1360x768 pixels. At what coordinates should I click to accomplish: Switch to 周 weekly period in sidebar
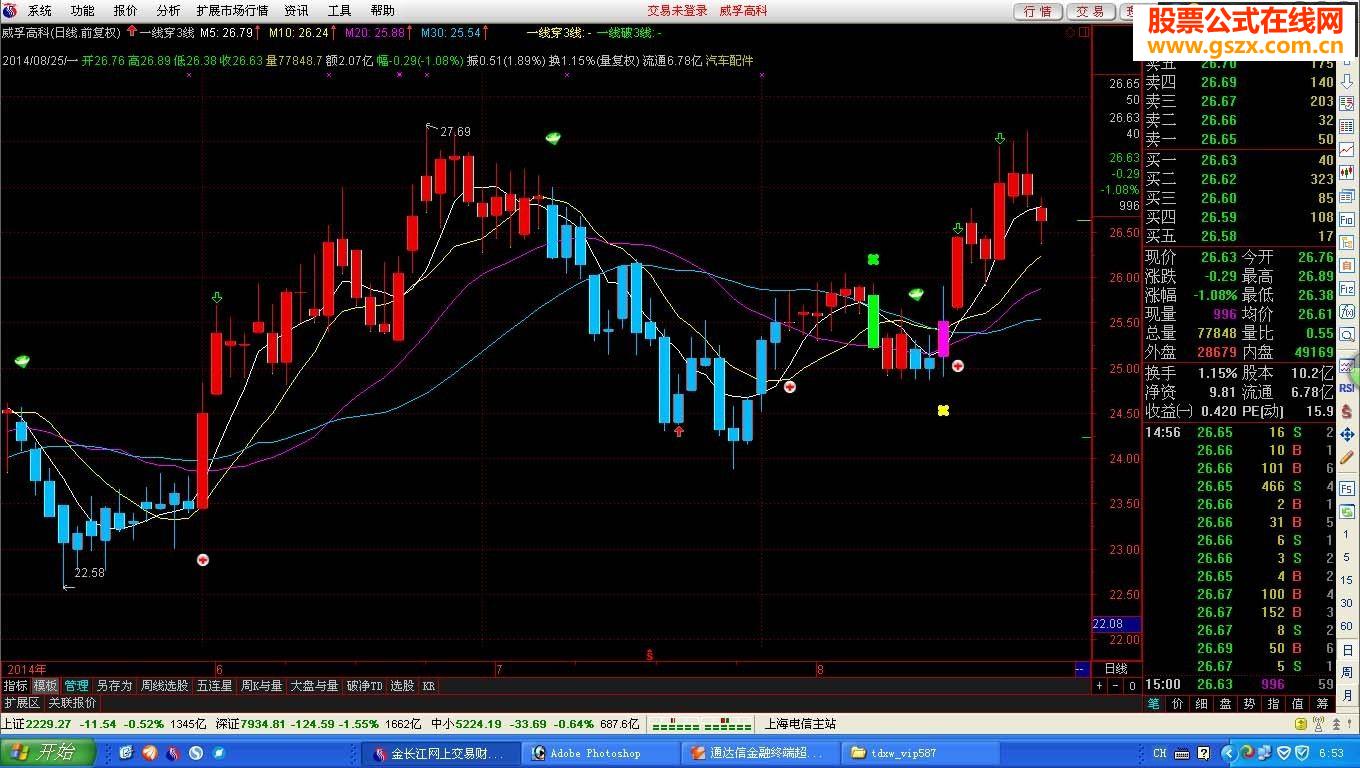1347,671
